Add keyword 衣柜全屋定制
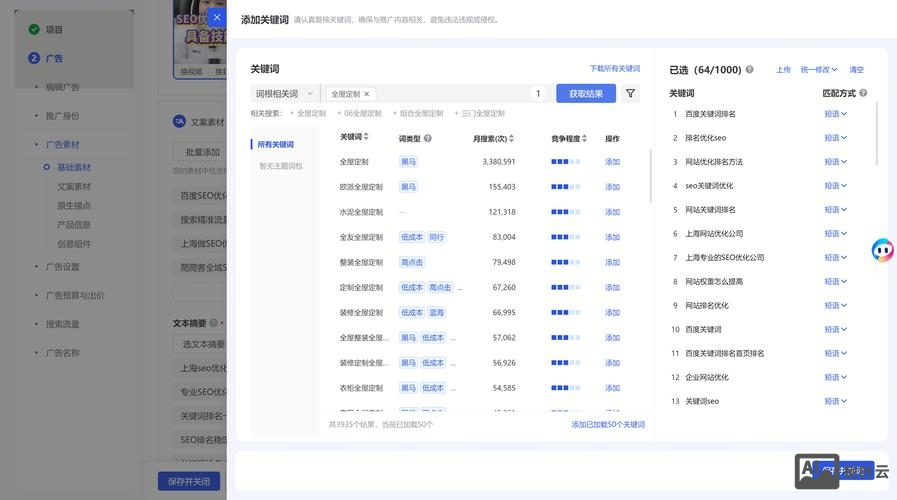Viewport: 897px width, 500px height. pyautogui.click(x=612, y=388)
